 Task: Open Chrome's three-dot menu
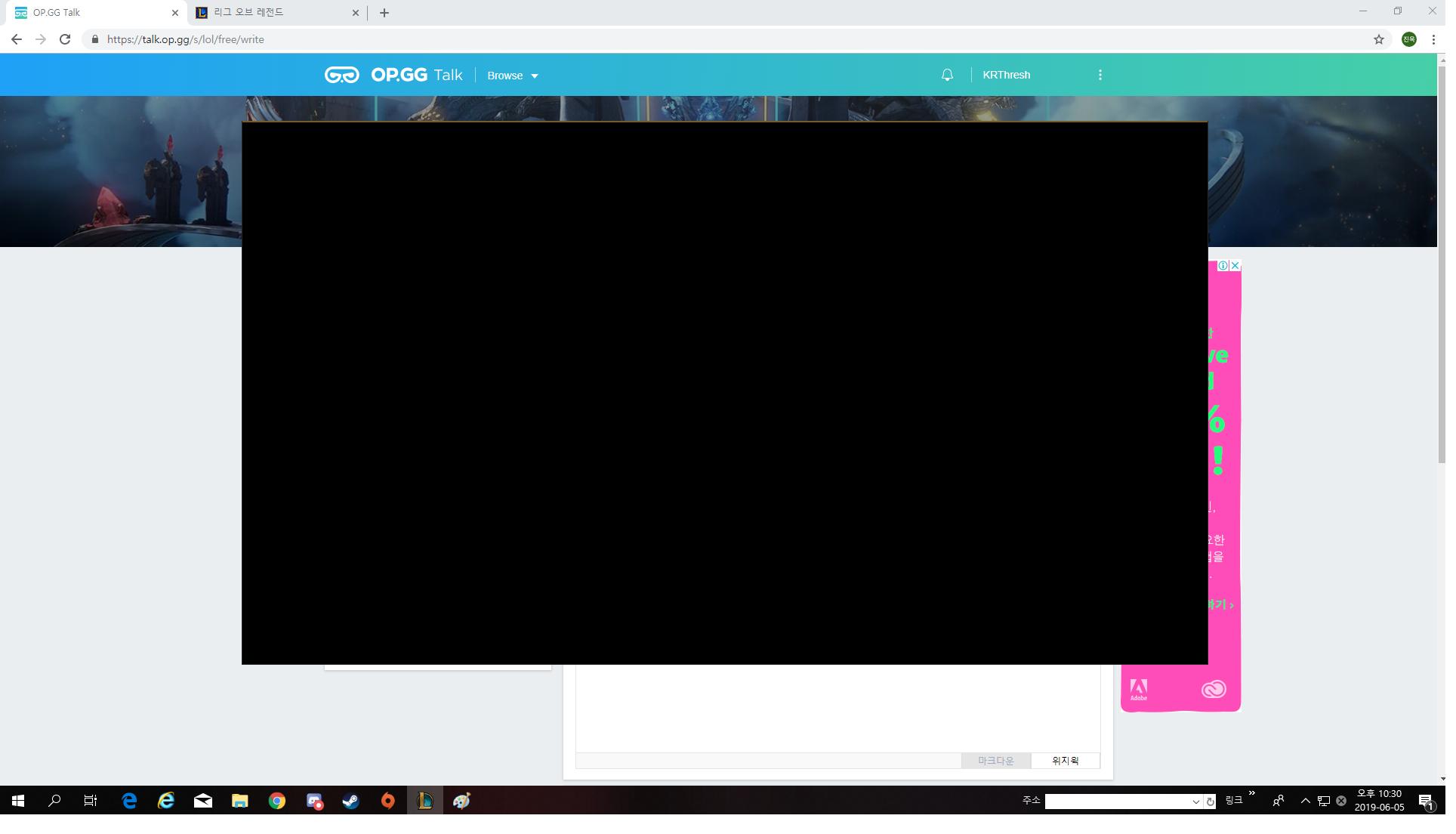point(1433,39)
